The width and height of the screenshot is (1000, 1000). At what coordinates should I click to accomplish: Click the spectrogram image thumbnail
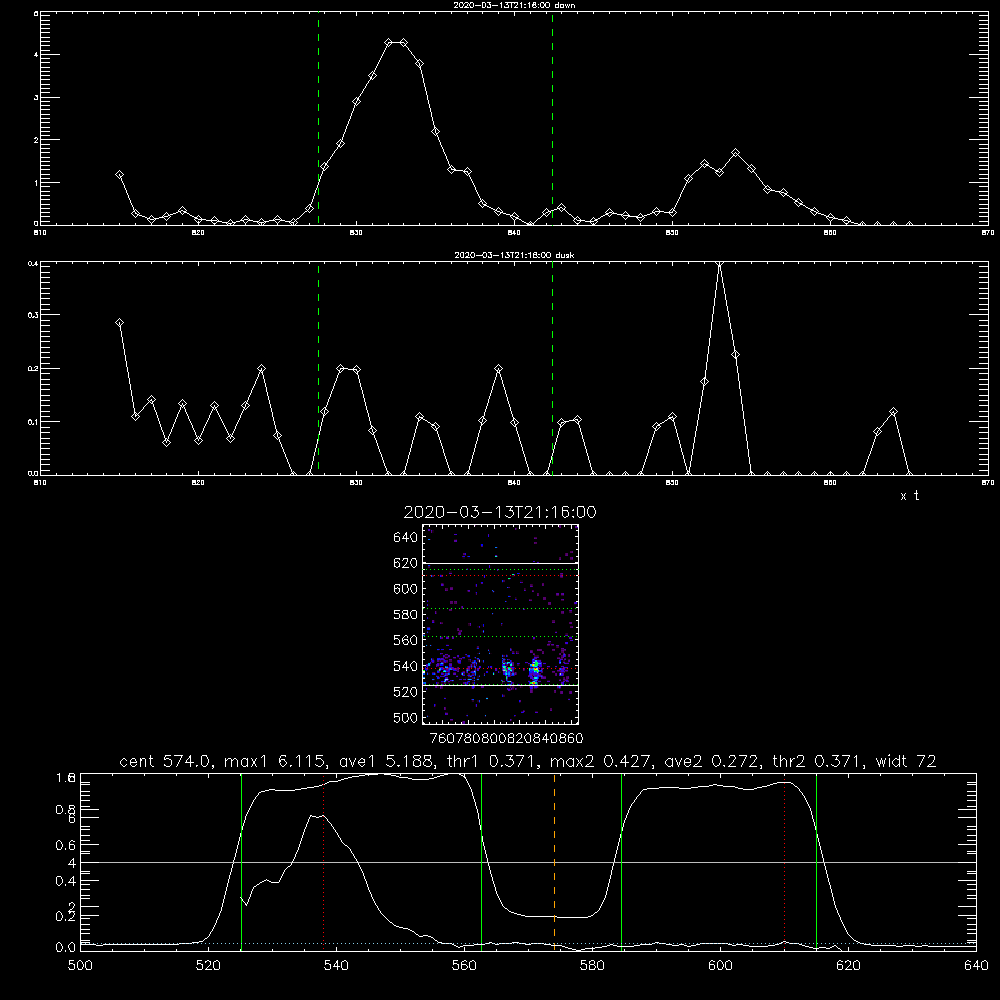pyautogui.click(x=501, y=624)
